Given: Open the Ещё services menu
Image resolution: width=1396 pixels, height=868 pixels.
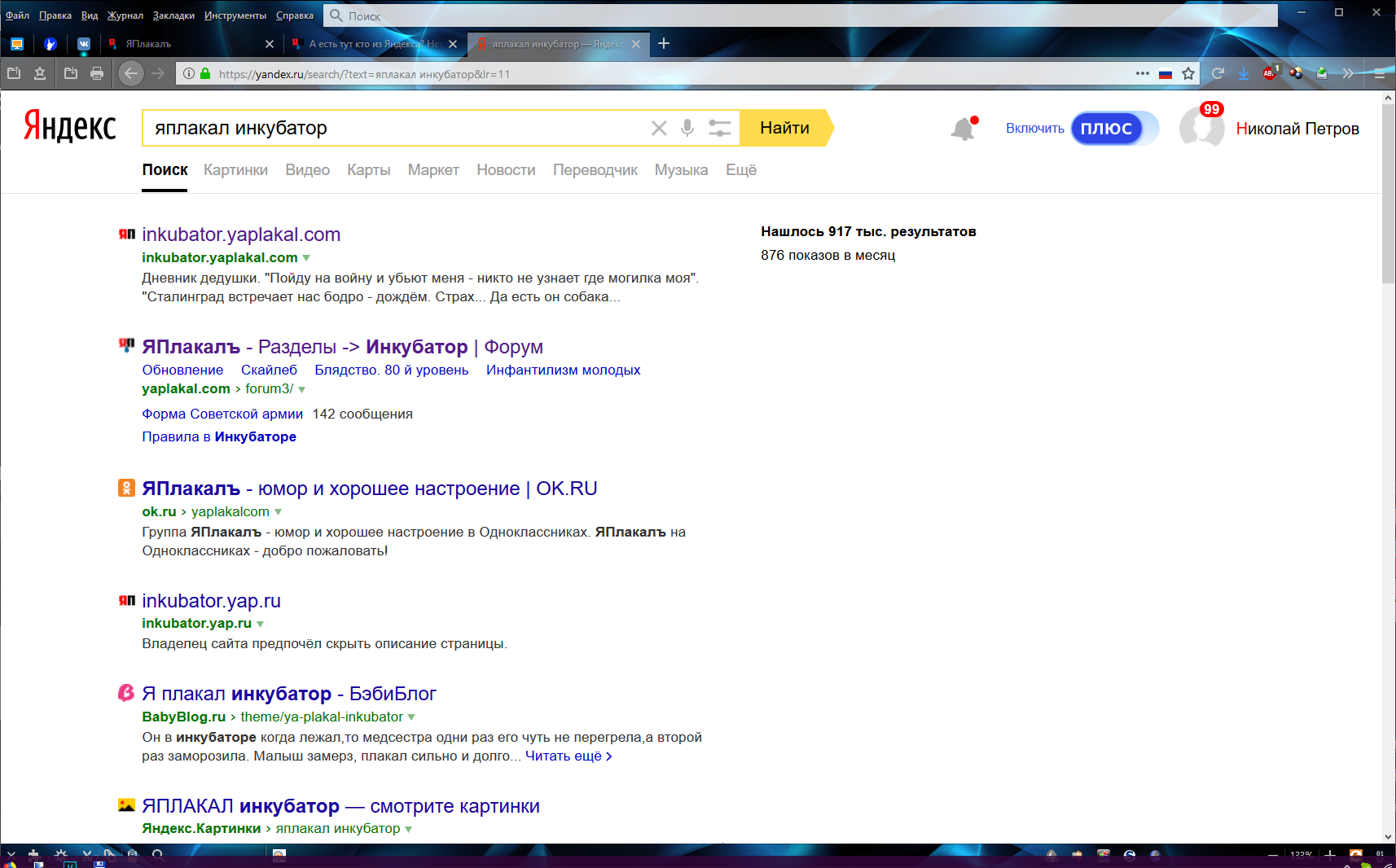Looking at the screenshot, I should 741,169.
